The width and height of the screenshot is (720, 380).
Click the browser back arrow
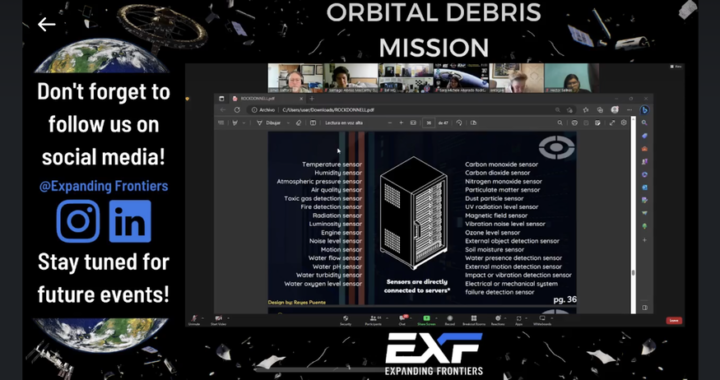click(223, 110)
